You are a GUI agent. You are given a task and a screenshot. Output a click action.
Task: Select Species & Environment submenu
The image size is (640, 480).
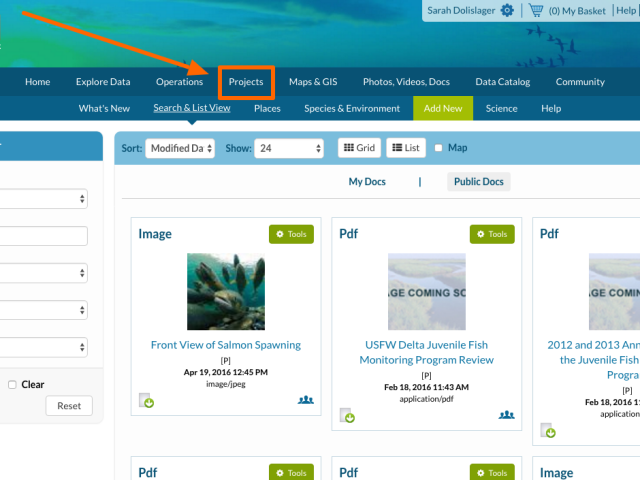click(352, 108)
